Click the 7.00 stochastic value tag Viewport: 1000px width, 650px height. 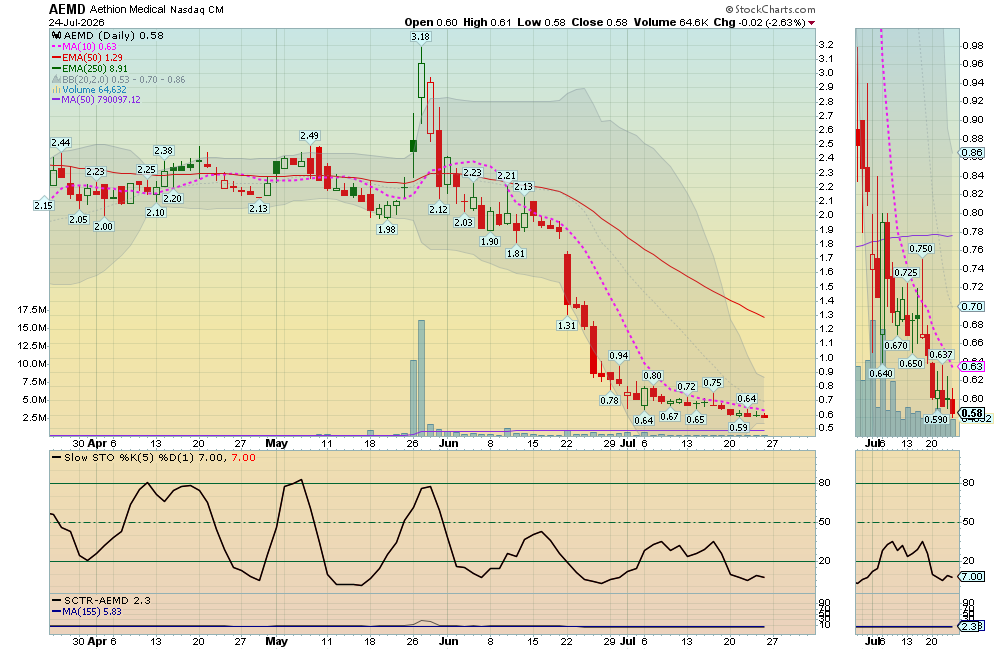[x=972, y=576]
